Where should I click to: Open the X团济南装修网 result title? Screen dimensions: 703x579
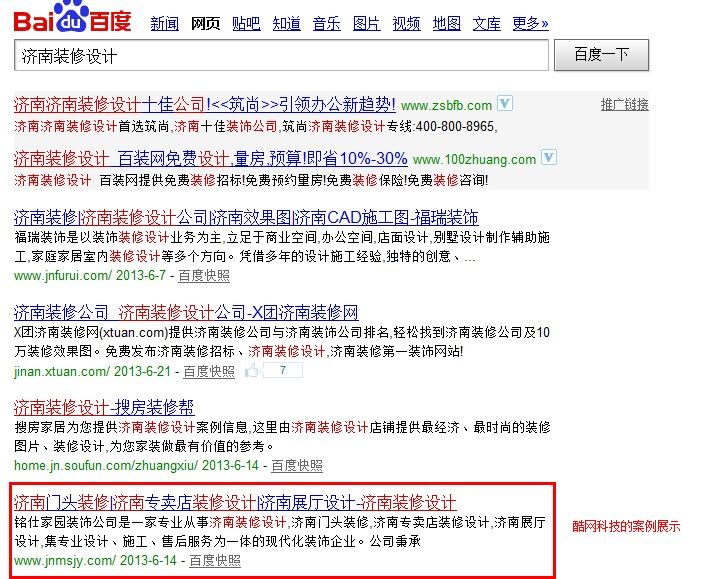(x=186, y=312)
